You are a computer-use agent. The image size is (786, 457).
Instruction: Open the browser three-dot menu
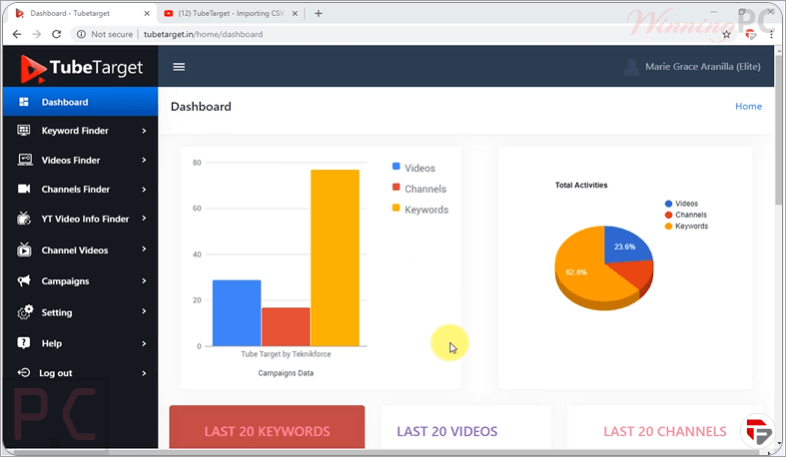tap(771, 35)
